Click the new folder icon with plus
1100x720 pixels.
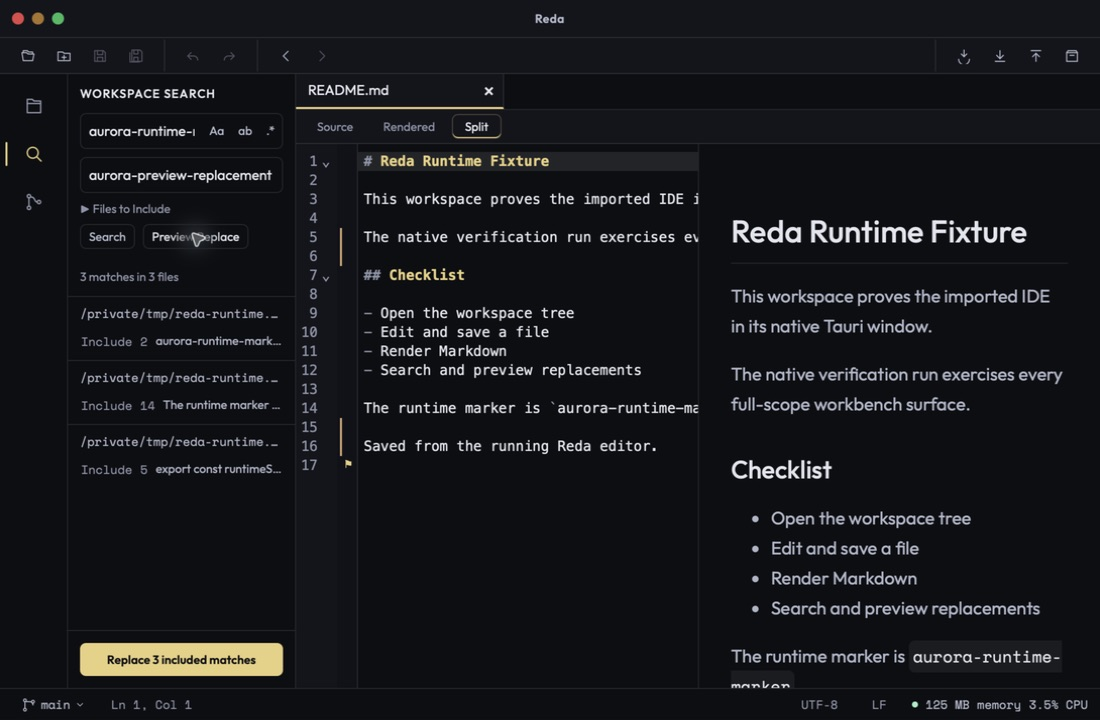pyautogui.click(x=64, y=56)
